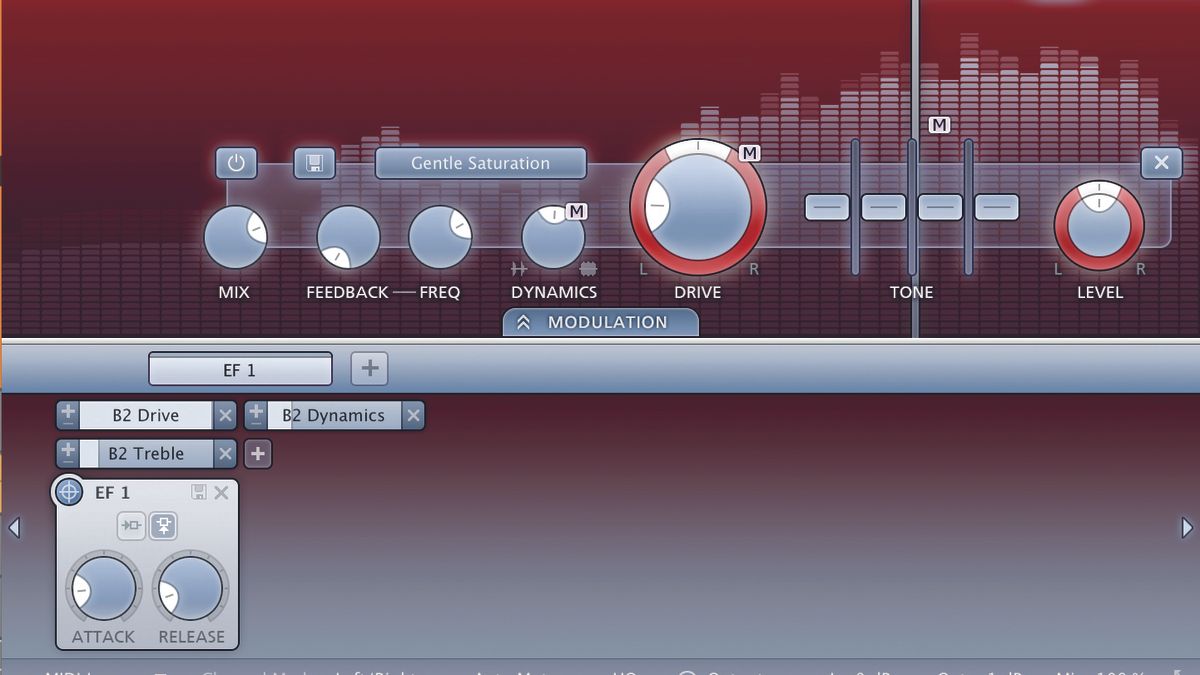This screenshot has height=675, width=1200.
Task: Toggle the M badge above the TONE sliders
Action: click(x=939, y=125)
